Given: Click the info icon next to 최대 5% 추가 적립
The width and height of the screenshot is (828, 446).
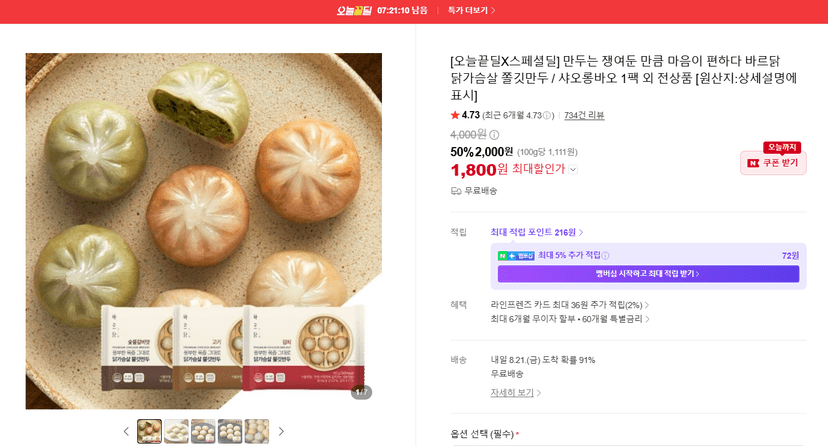Looking at the screenshot, I should [605, 255].
